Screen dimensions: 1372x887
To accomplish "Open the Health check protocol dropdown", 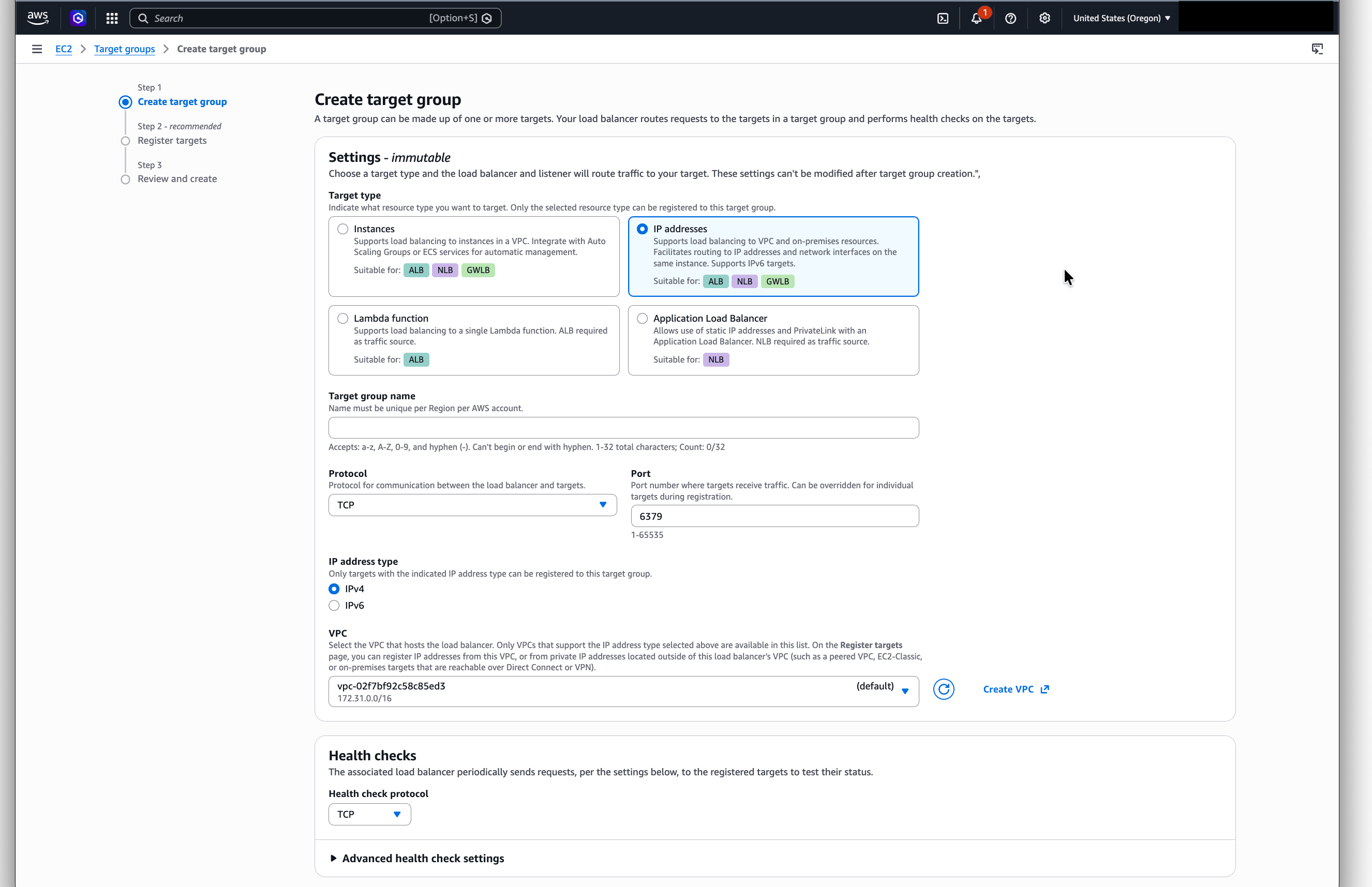I will [x=369, y=814].
